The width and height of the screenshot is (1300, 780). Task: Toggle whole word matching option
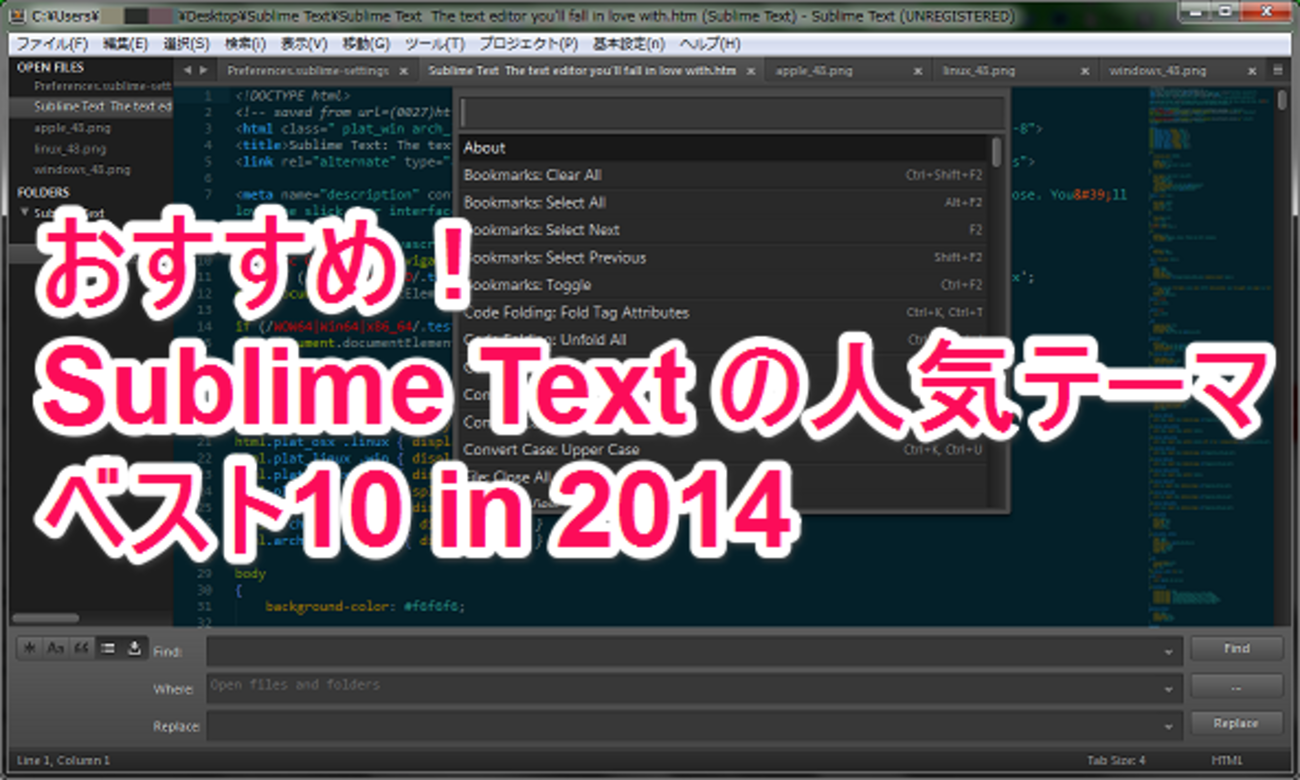(82, 649)
